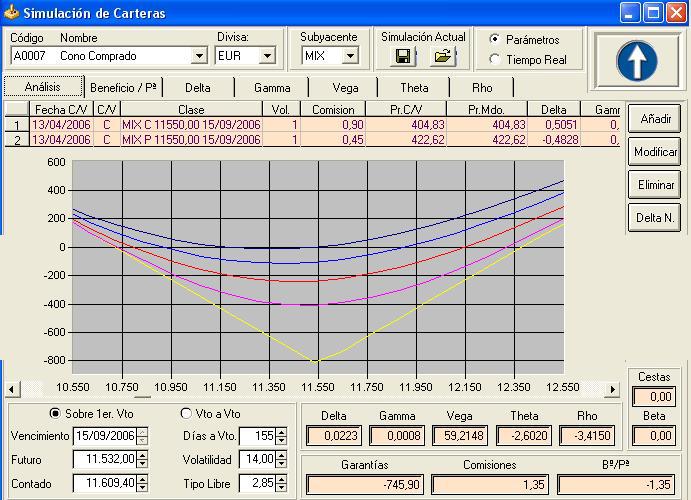Click the MIX P 11550,00 15/09/2006 cell
Screen dimensions: 691x500
pyautogui.click(x=191, y=140)
